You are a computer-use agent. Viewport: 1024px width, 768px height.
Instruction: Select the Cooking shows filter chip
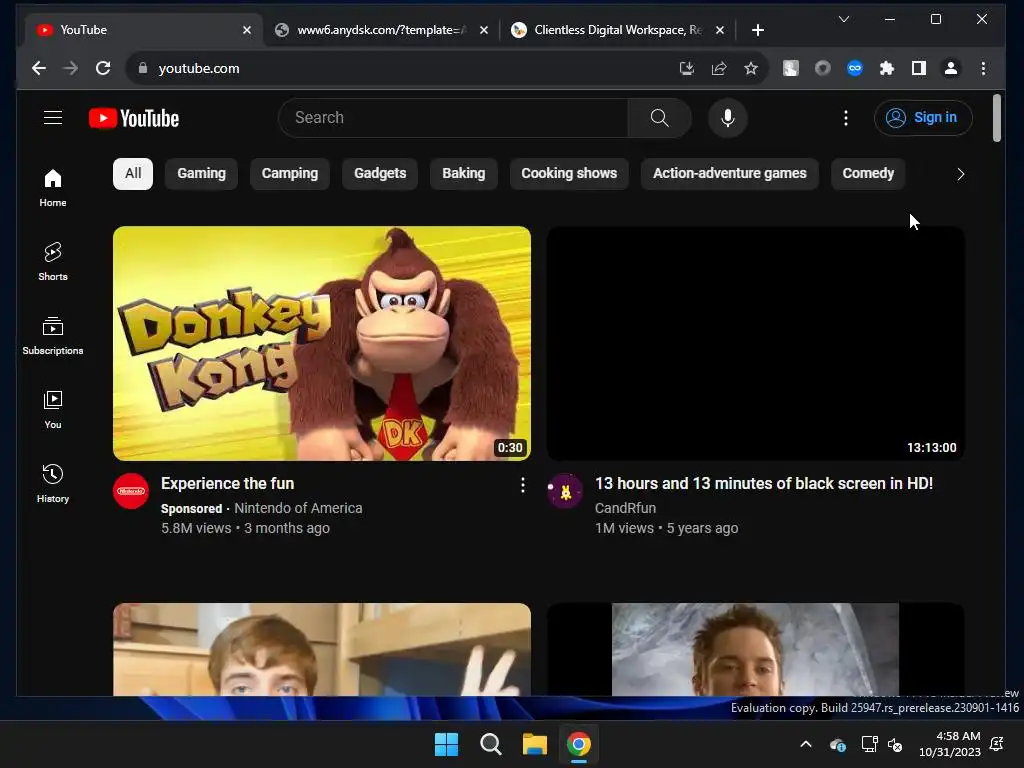569,174
